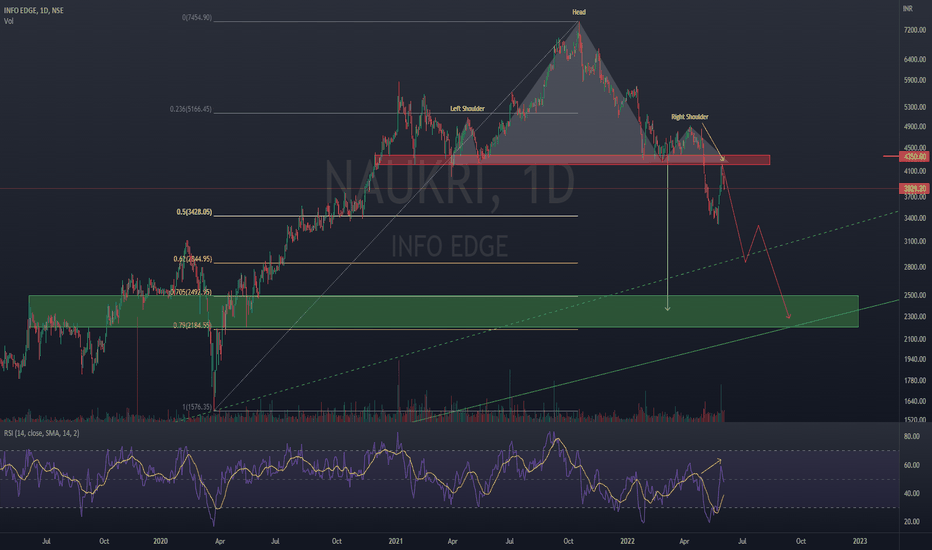Click the 7200.00 price axis label
The height and width of the screenshot is (550, 932).
click(915, 30)
